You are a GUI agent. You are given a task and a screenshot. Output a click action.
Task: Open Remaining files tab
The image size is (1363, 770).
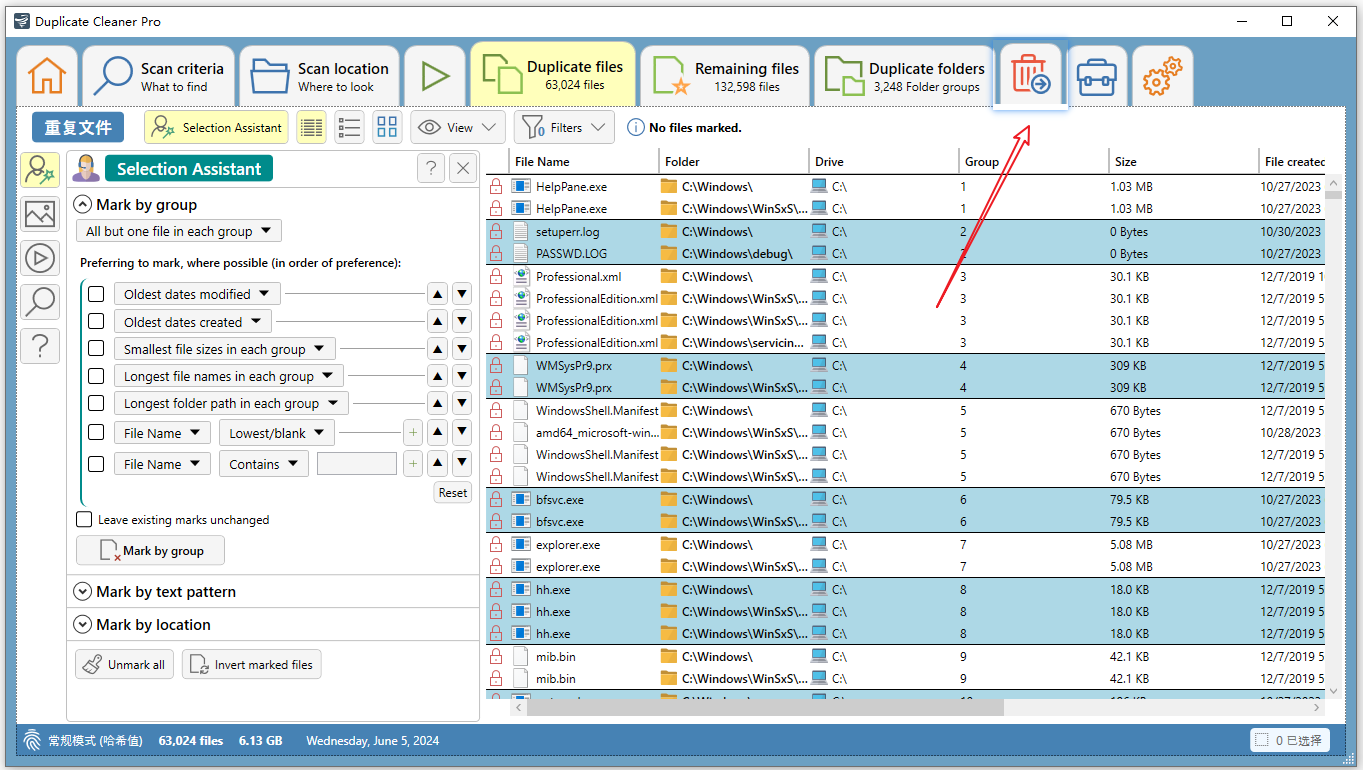725,76
